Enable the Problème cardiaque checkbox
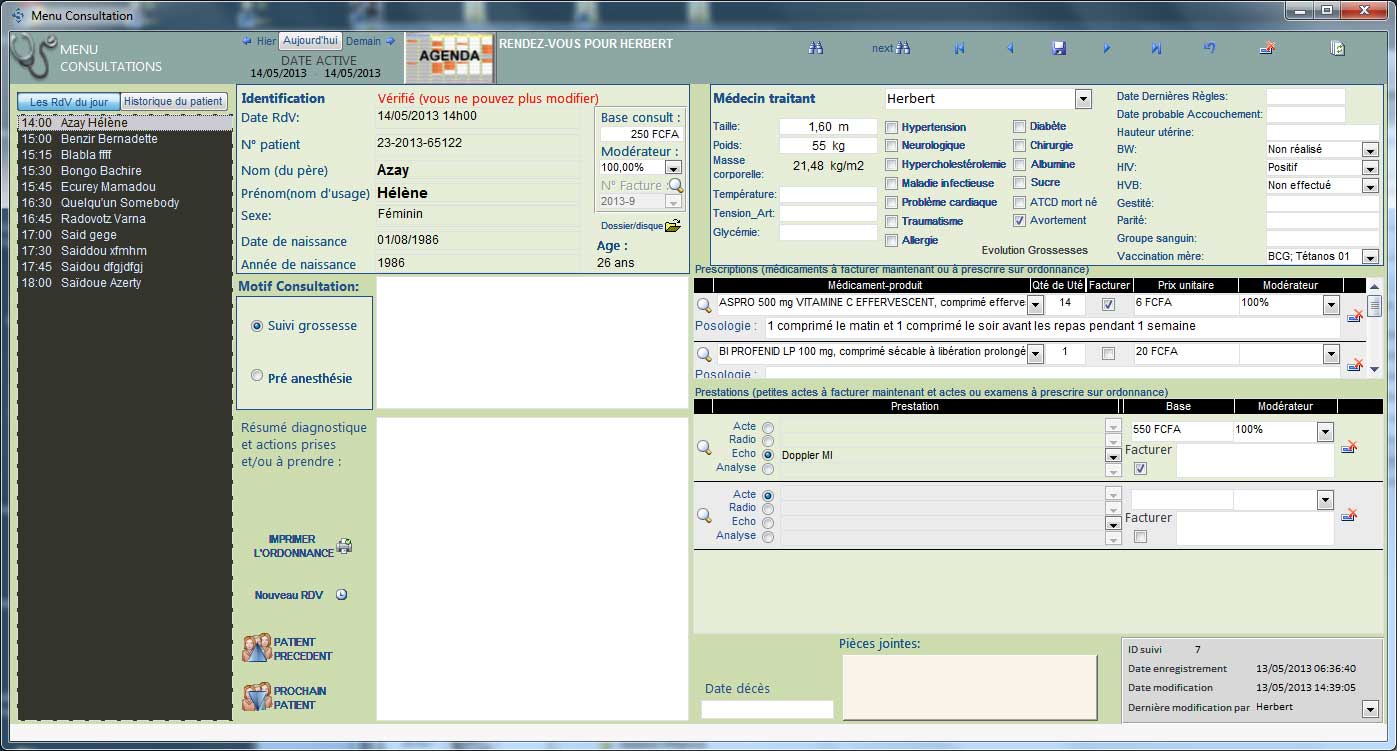The width and height of the screenshot is (1397, 751). point(891,203)
